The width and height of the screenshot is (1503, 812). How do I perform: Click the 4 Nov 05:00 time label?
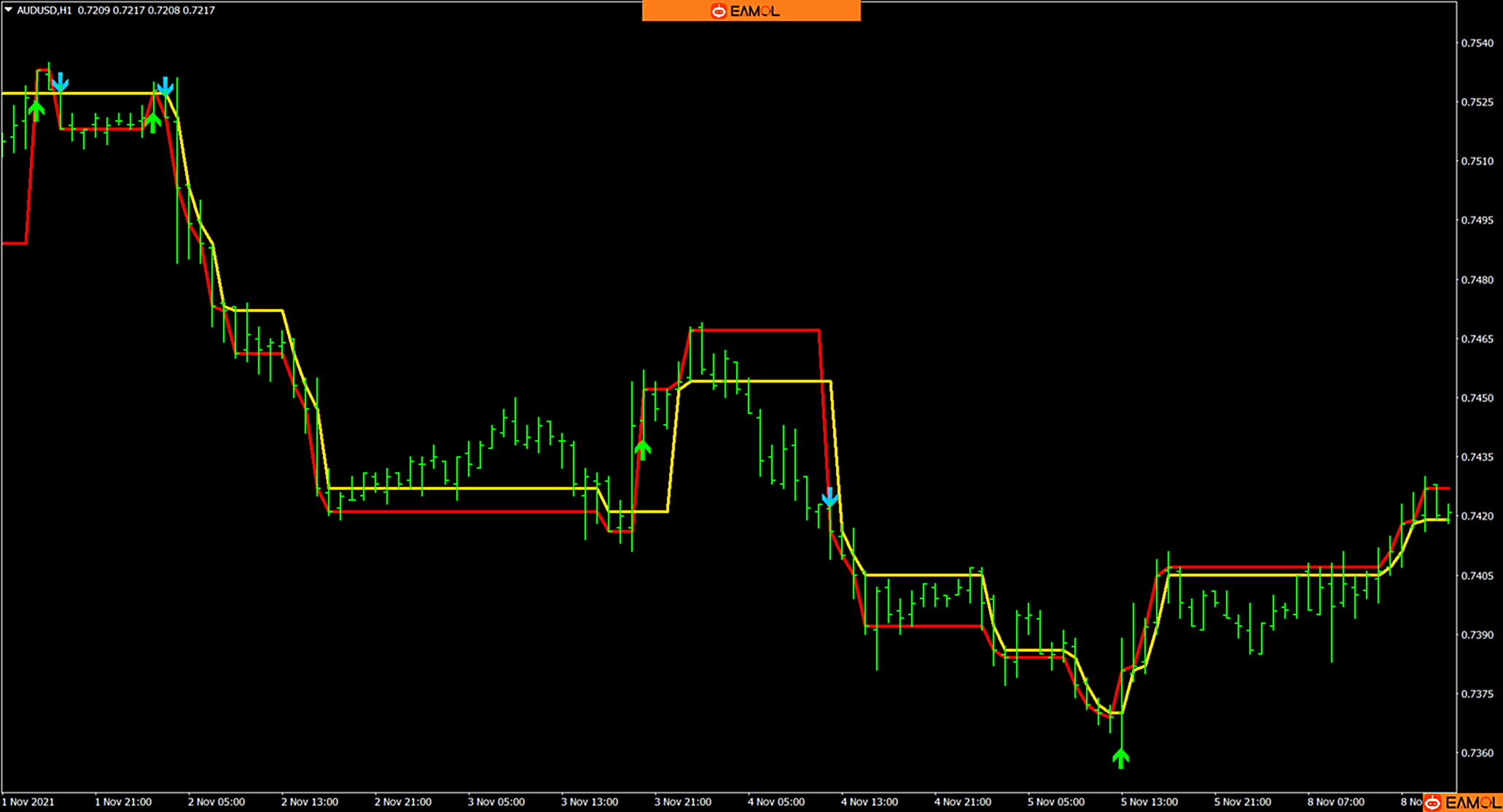coord(776,802)
